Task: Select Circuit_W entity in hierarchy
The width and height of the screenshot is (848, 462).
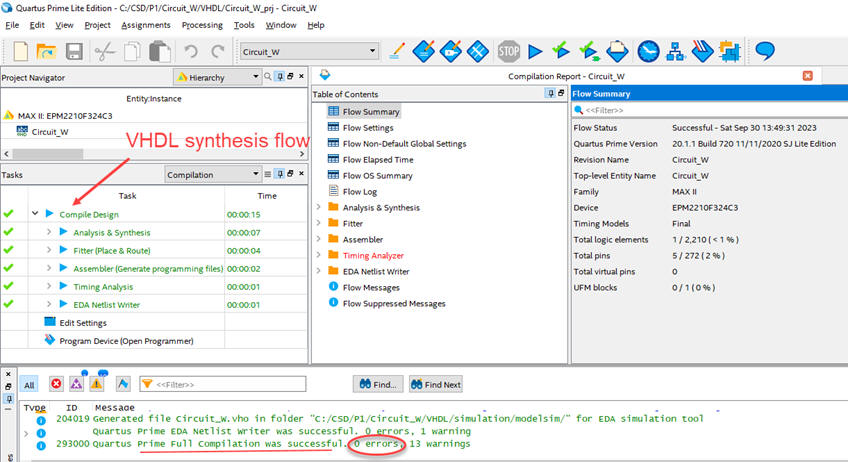Action: pyautogui.click(x=50, y=131)
